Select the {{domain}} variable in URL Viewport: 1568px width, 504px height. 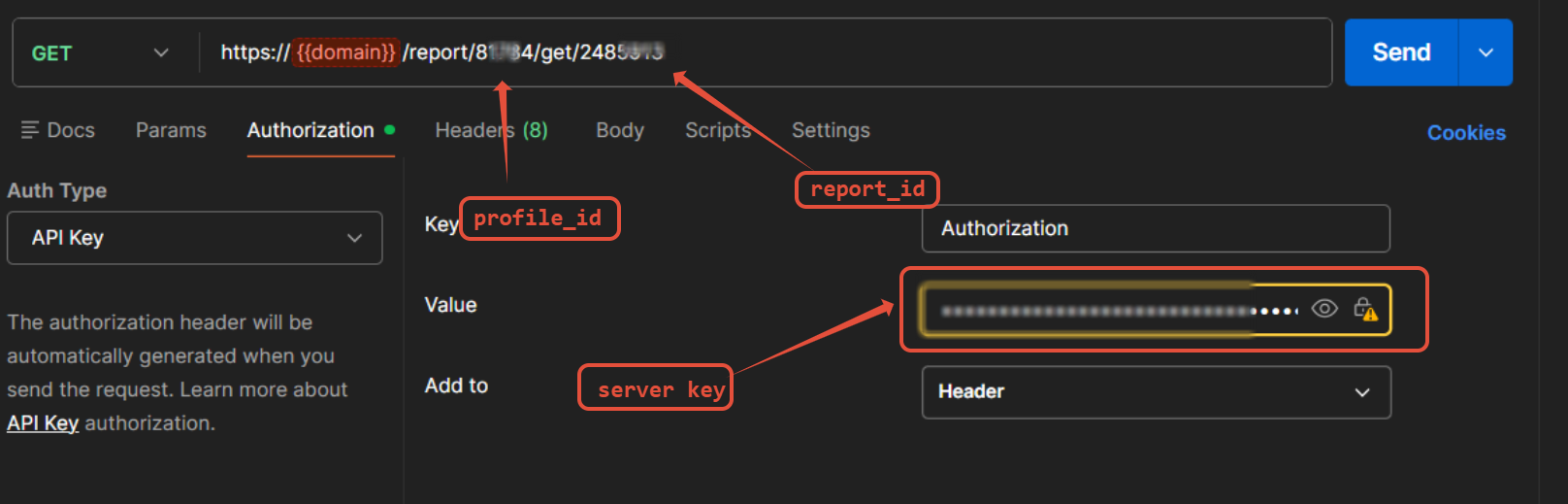point(346,52)
